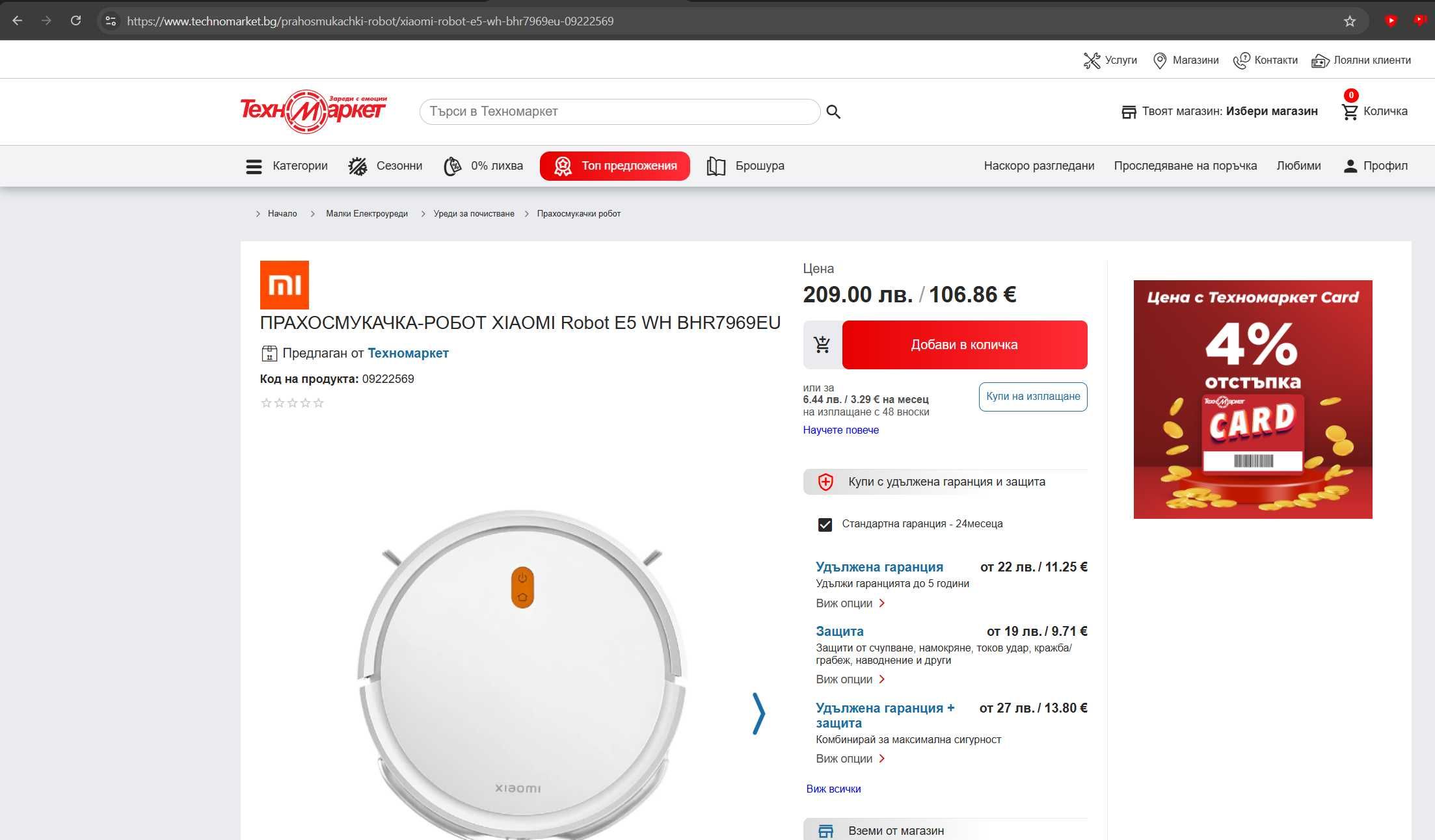Open the Топ предложения tab
The width and height of the screenshot is (1435, 840).
coord(615,166)
